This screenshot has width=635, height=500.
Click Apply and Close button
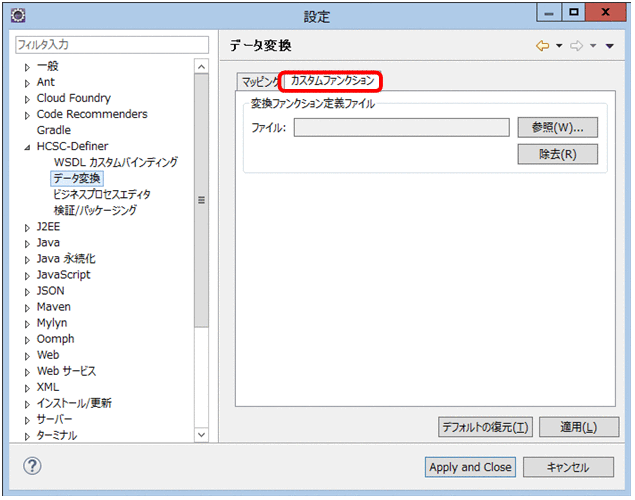(470, 467)
